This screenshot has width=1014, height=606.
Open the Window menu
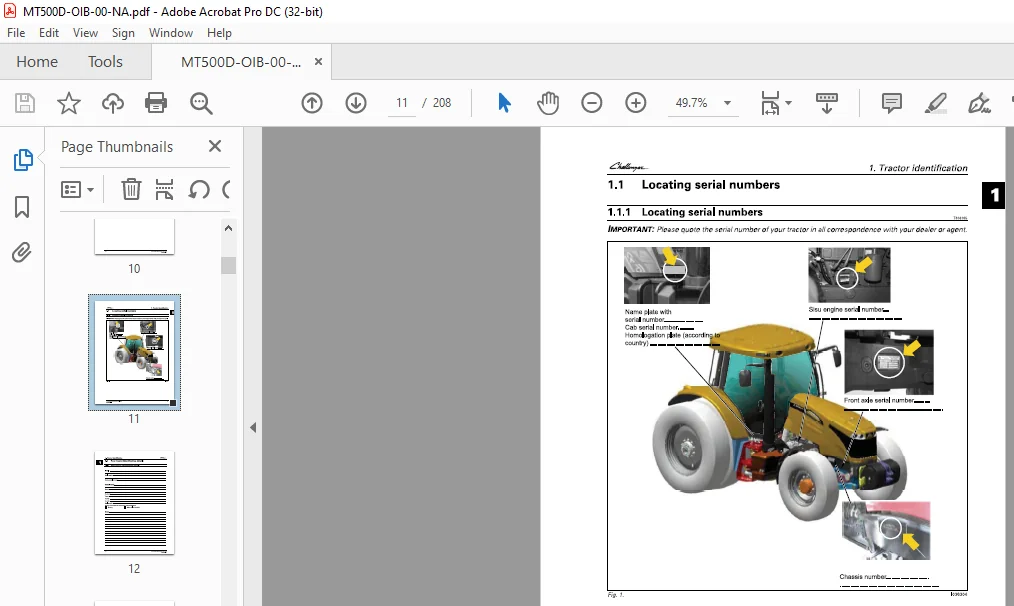(171, 33)
